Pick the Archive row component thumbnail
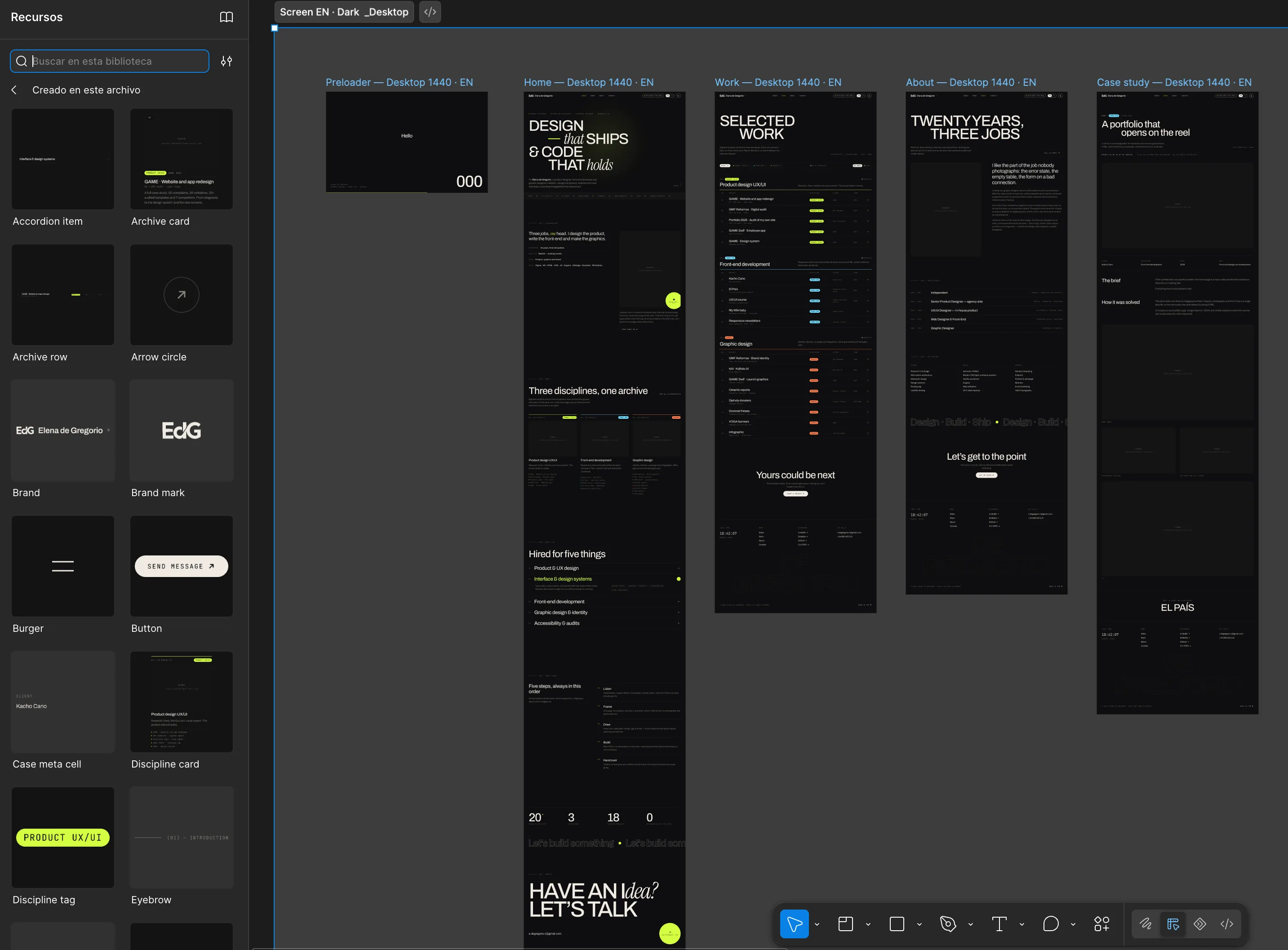This screenshot has width=1288, height=950. [x=62, y=295]
